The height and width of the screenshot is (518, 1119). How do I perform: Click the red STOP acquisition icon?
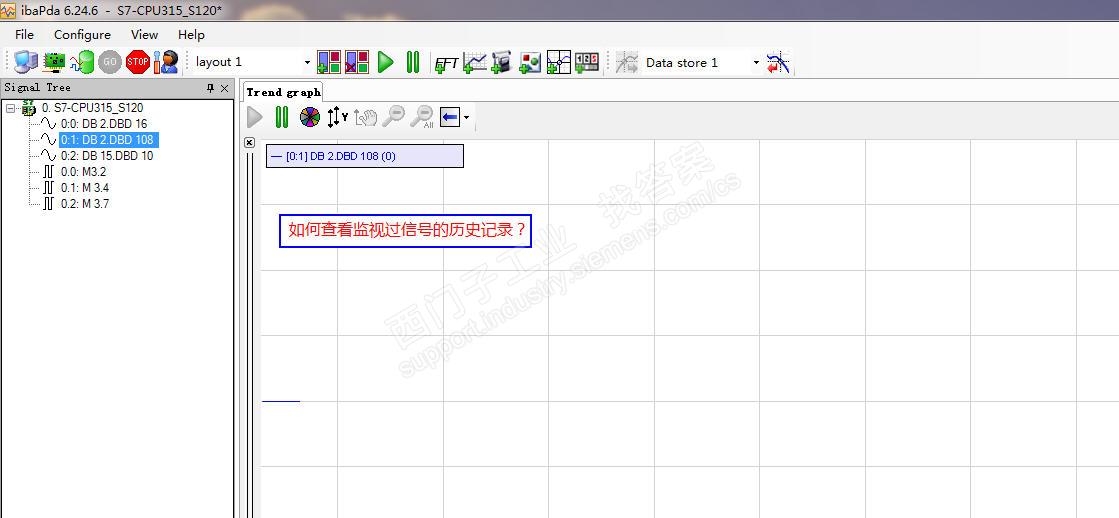point(138,62)
